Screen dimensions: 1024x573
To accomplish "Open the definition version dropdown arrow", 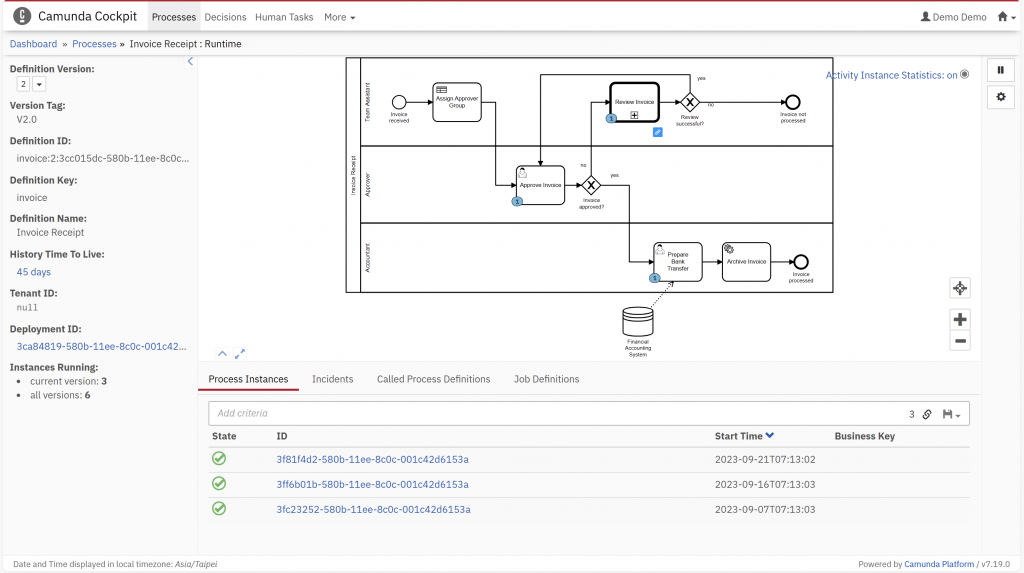I will (39, 84).
